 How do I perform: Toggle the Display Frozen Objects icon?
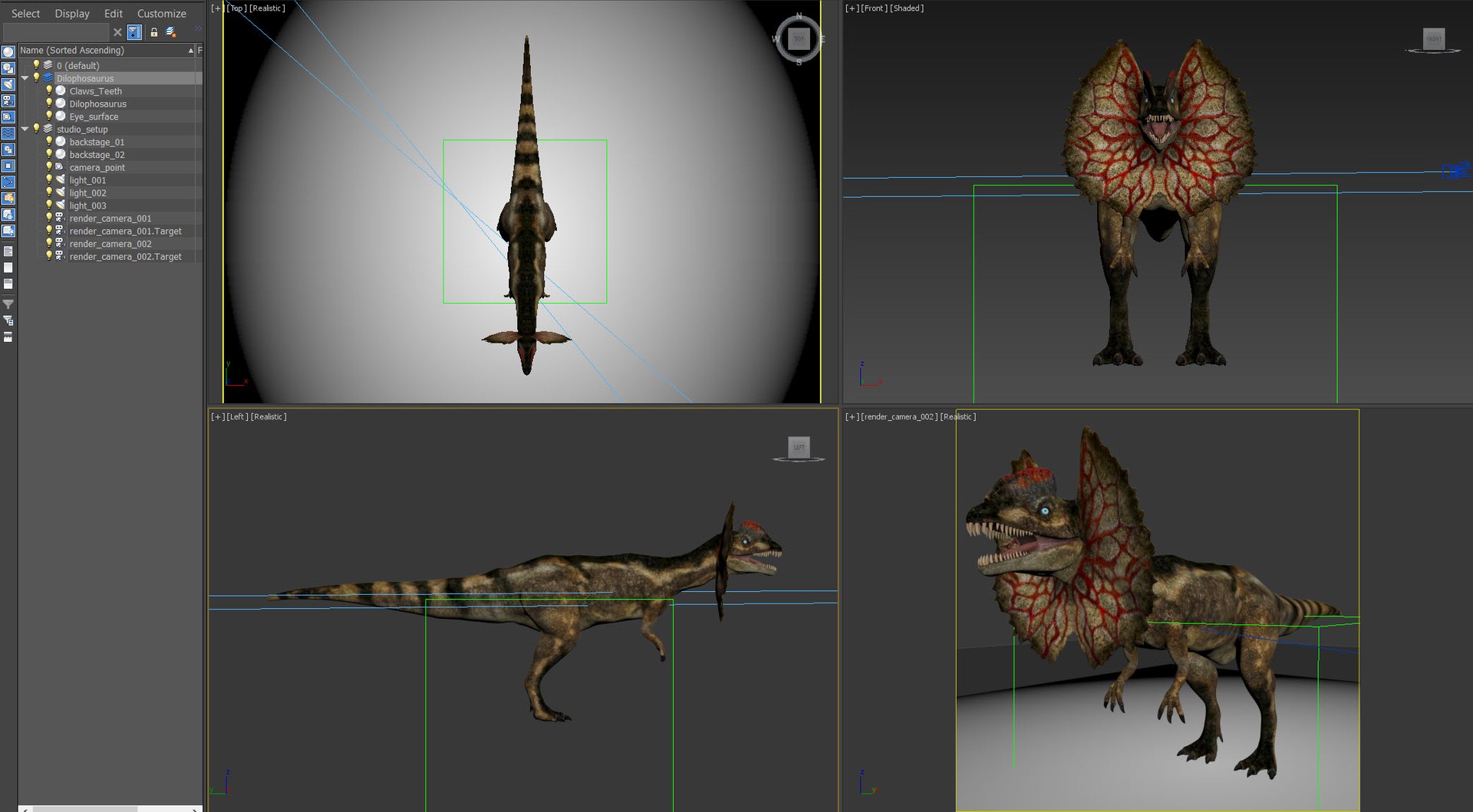point(8,215)
